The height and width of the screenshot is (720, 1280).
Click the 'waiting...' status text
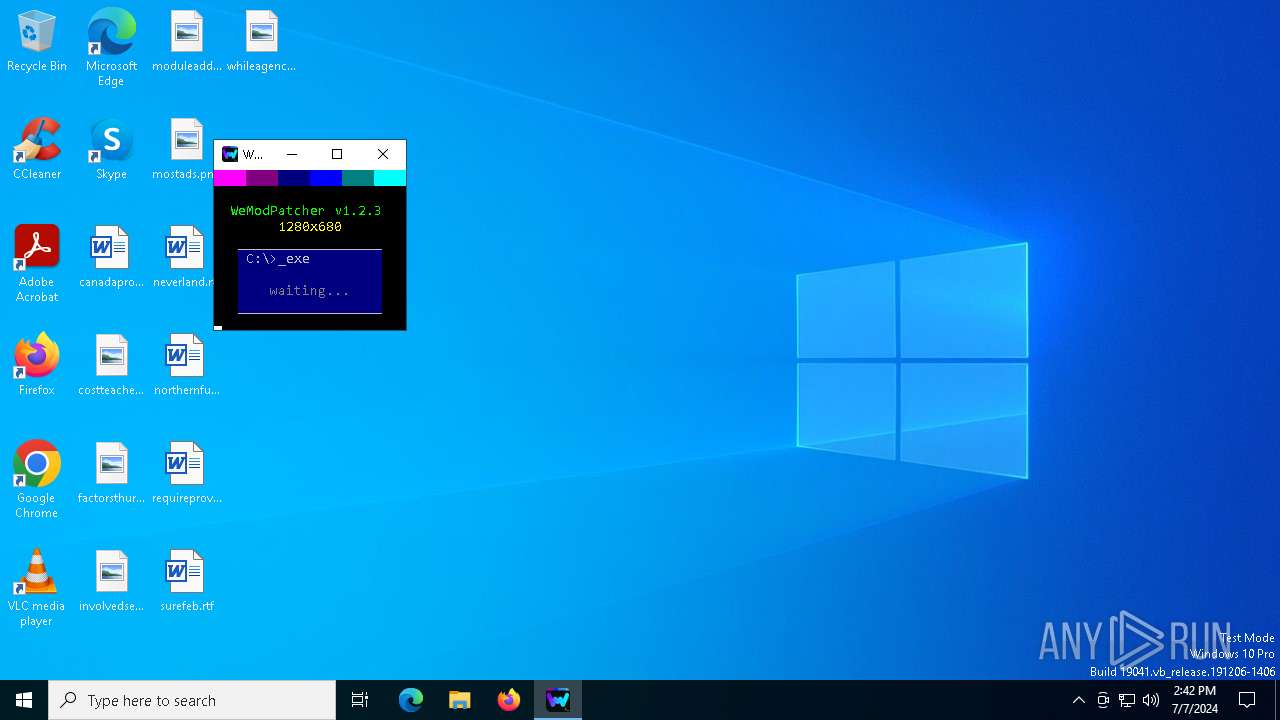[309, 291]
